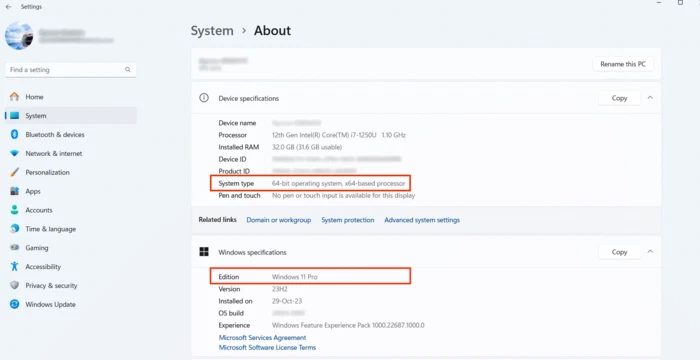Copy the Device specifications

coord(619,98)
